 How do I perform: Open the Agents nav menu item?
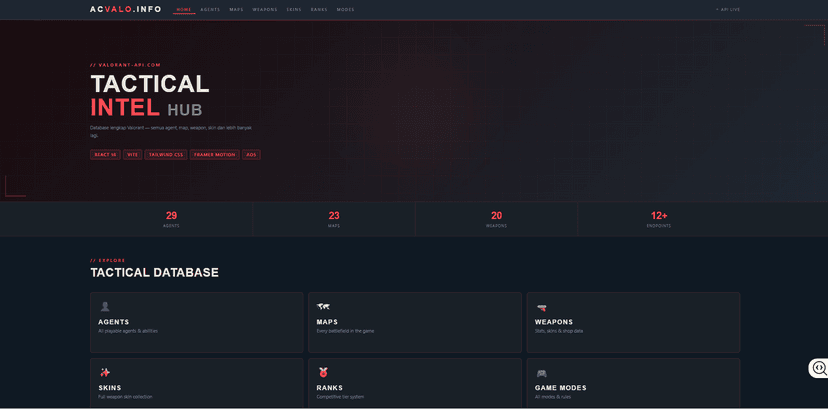coord(210,10)
